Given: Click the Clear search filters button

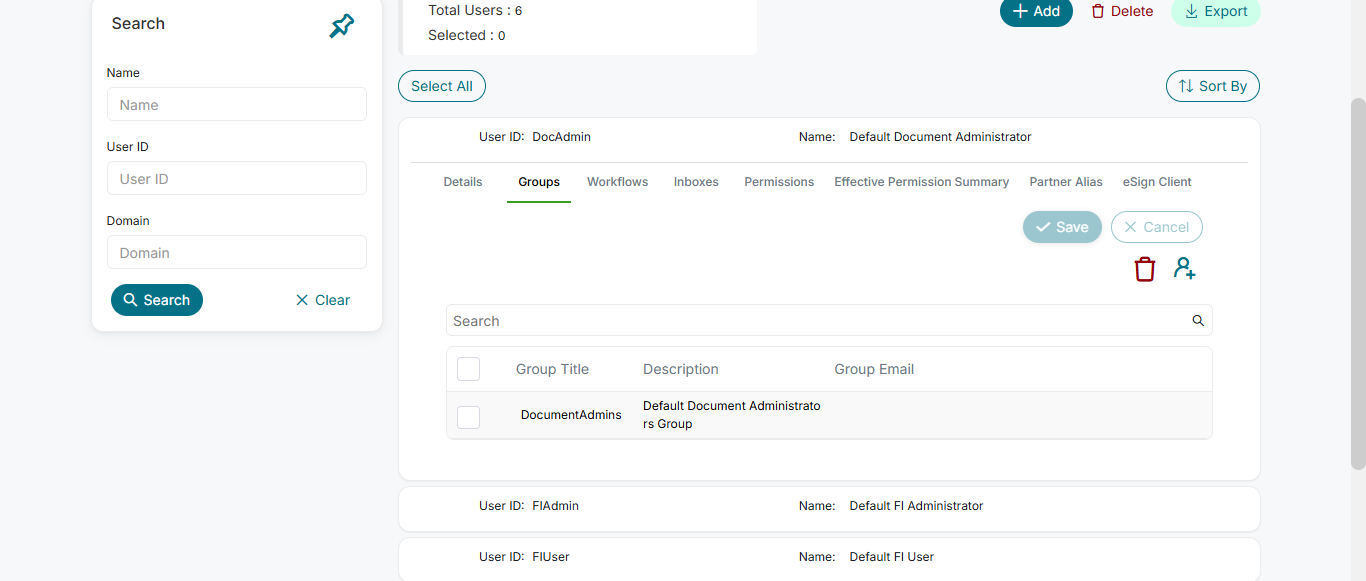Looking at the screenshot, I should coord(322,300).
